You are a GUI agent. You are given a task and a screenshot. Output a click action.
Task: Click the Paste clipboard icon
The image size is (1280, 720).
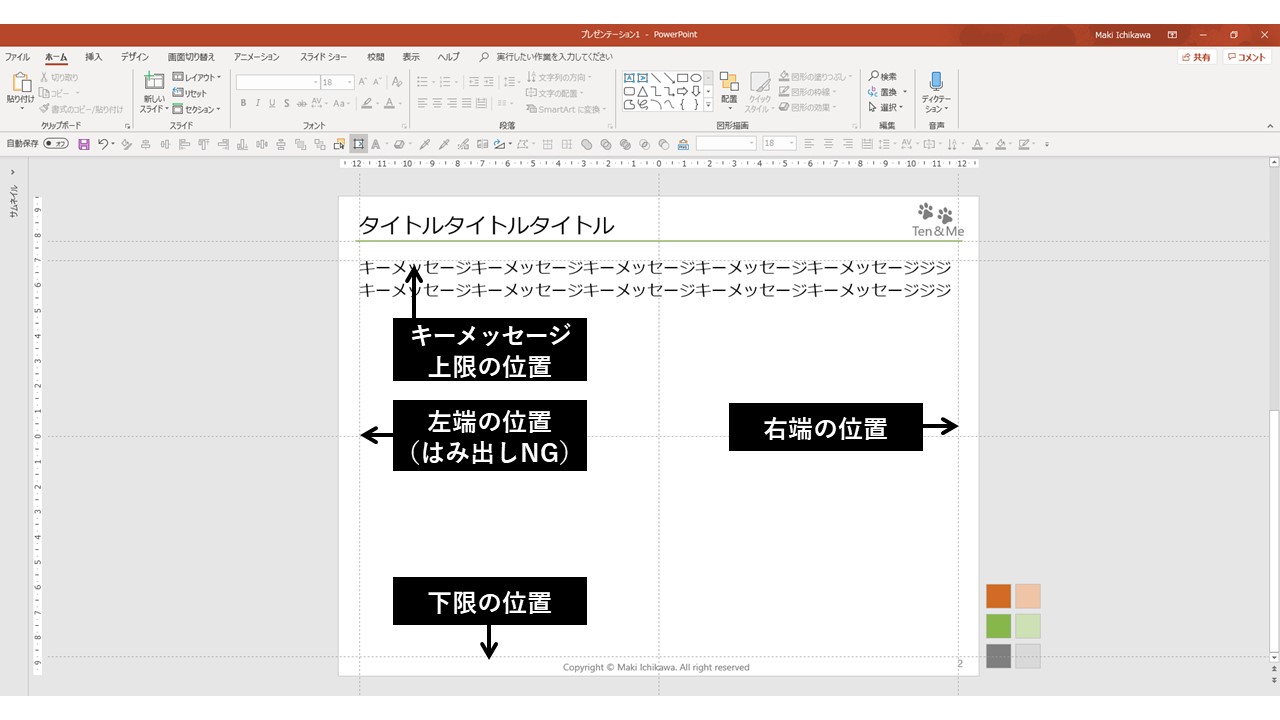click(x=20, y=84)
